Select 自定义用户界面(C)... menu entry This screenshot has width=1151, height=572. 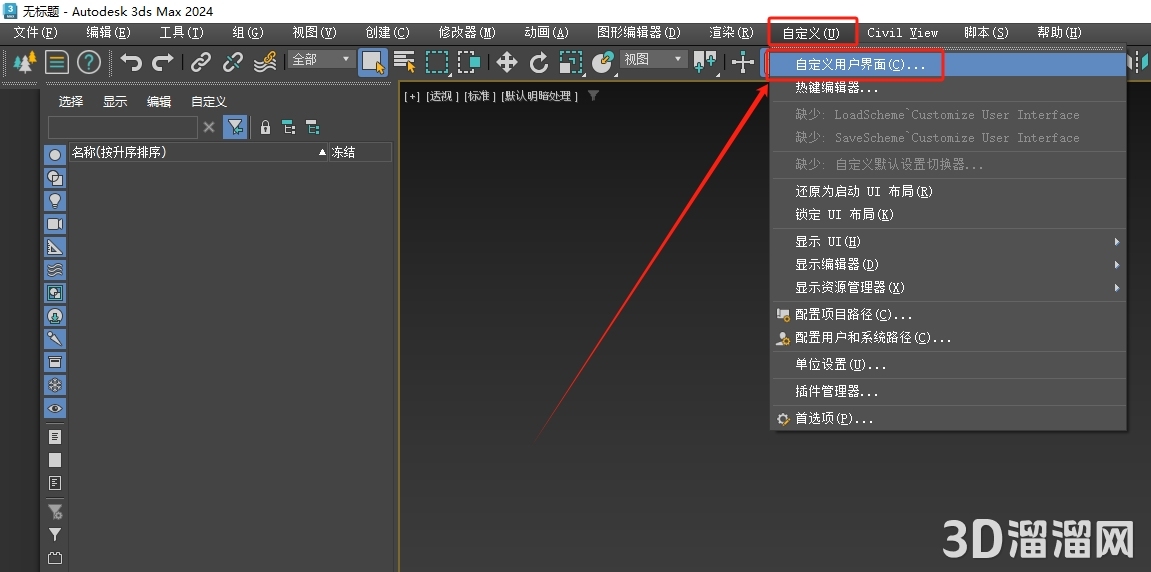pos(948,65)
